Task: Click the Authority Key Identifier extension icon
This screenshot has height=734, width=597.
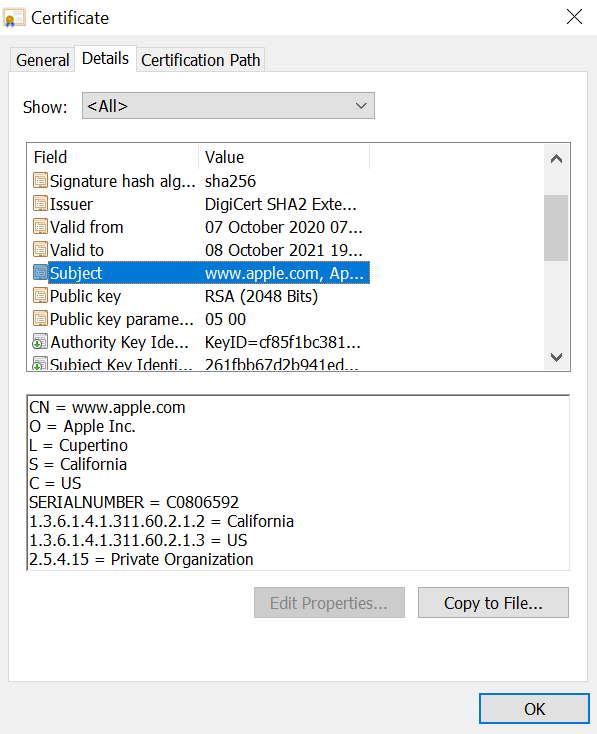Action: [x=40, y=342]
